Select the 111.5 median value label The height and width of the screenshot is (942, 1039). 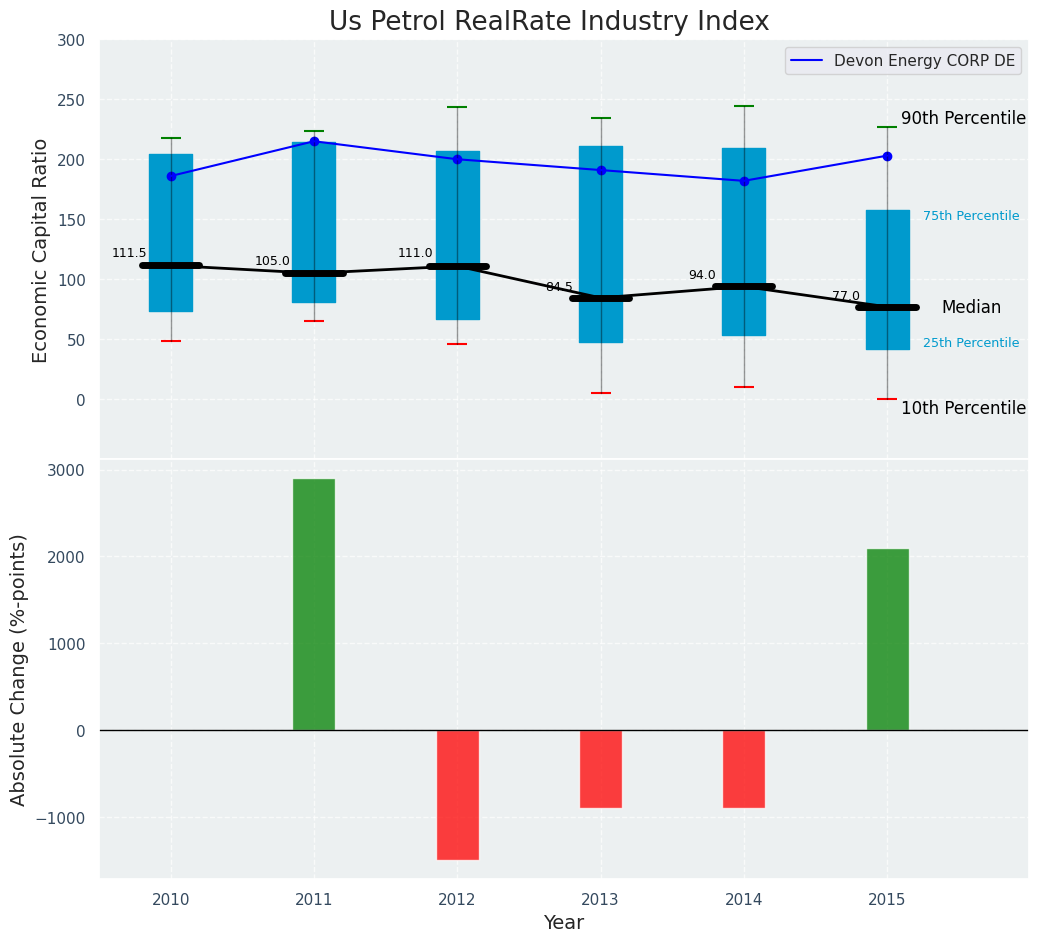pos(129,253)
